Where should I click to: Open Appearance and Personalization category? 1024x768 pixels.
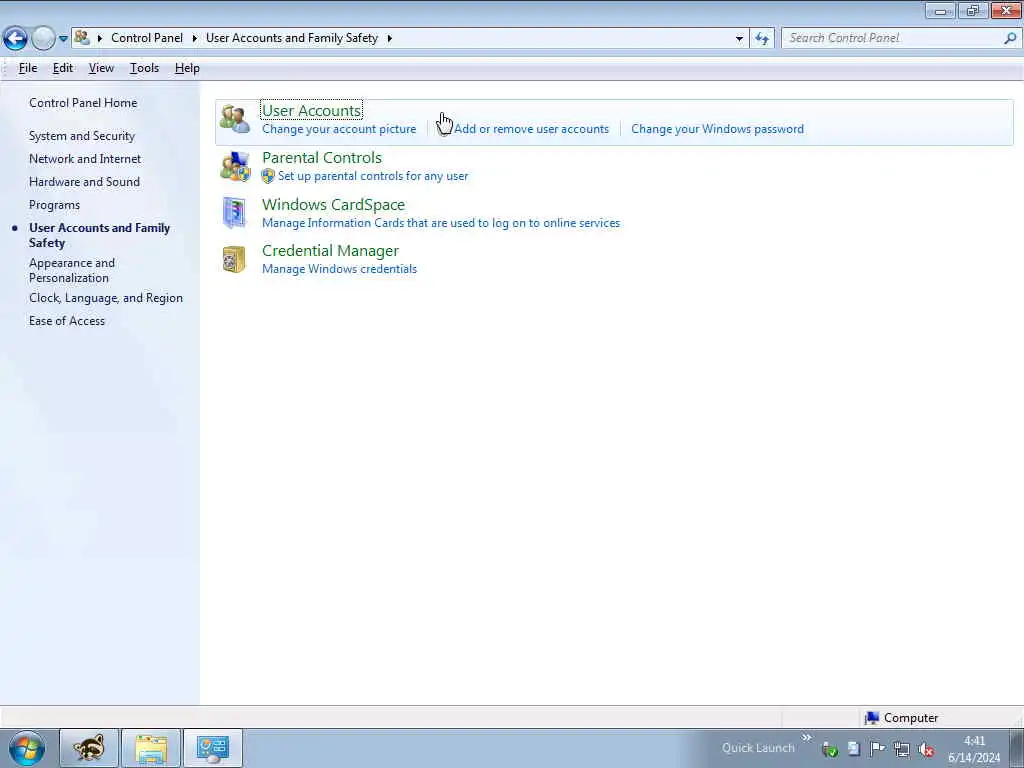tap(72, 270)
